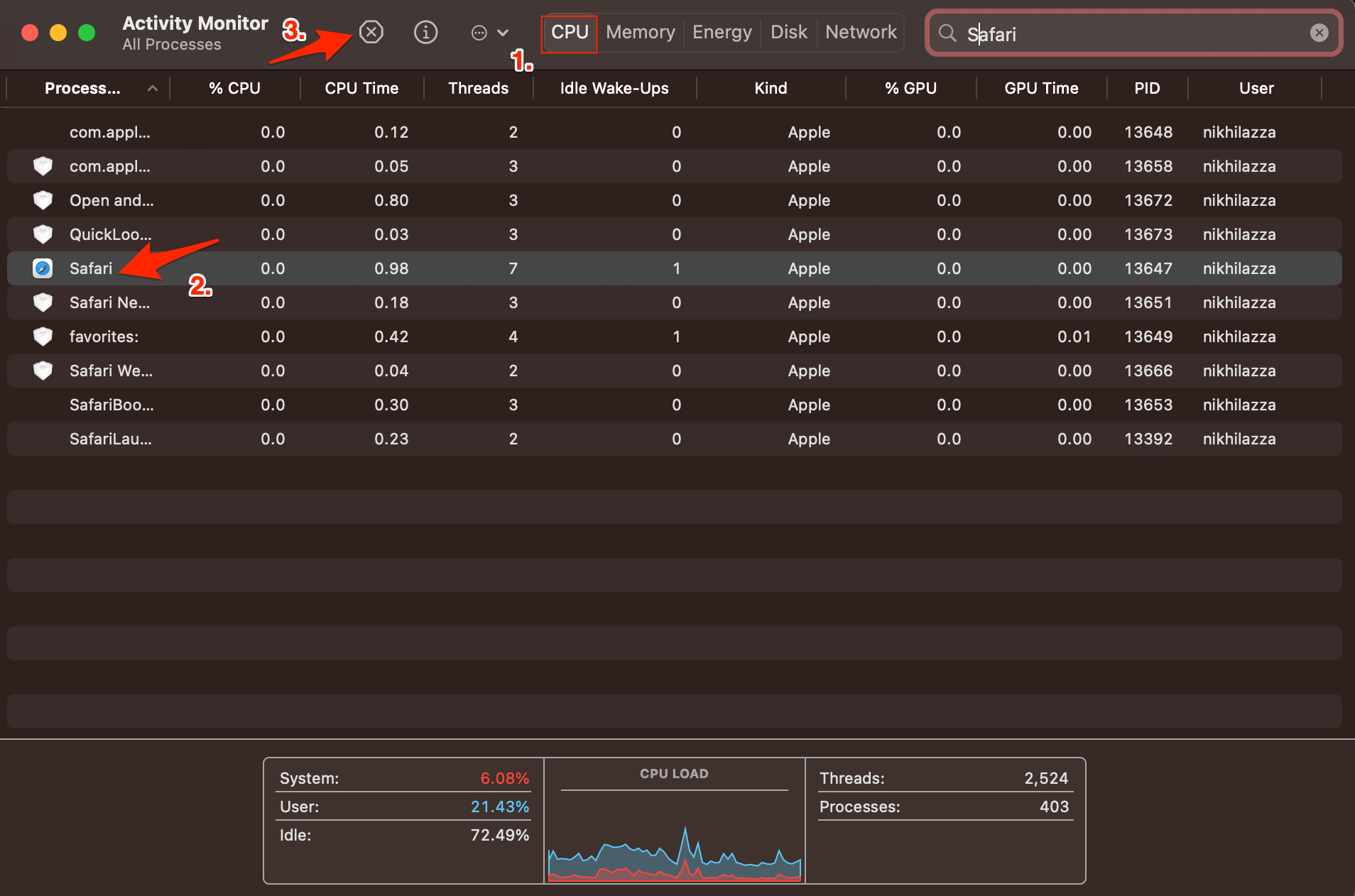Open the Energy tab
This screenshot has height=896, width=1355.
722,32
